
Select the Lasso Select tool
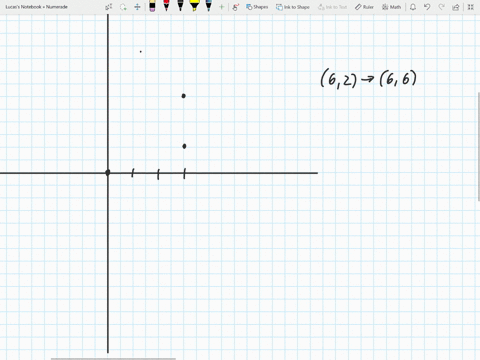123,7
